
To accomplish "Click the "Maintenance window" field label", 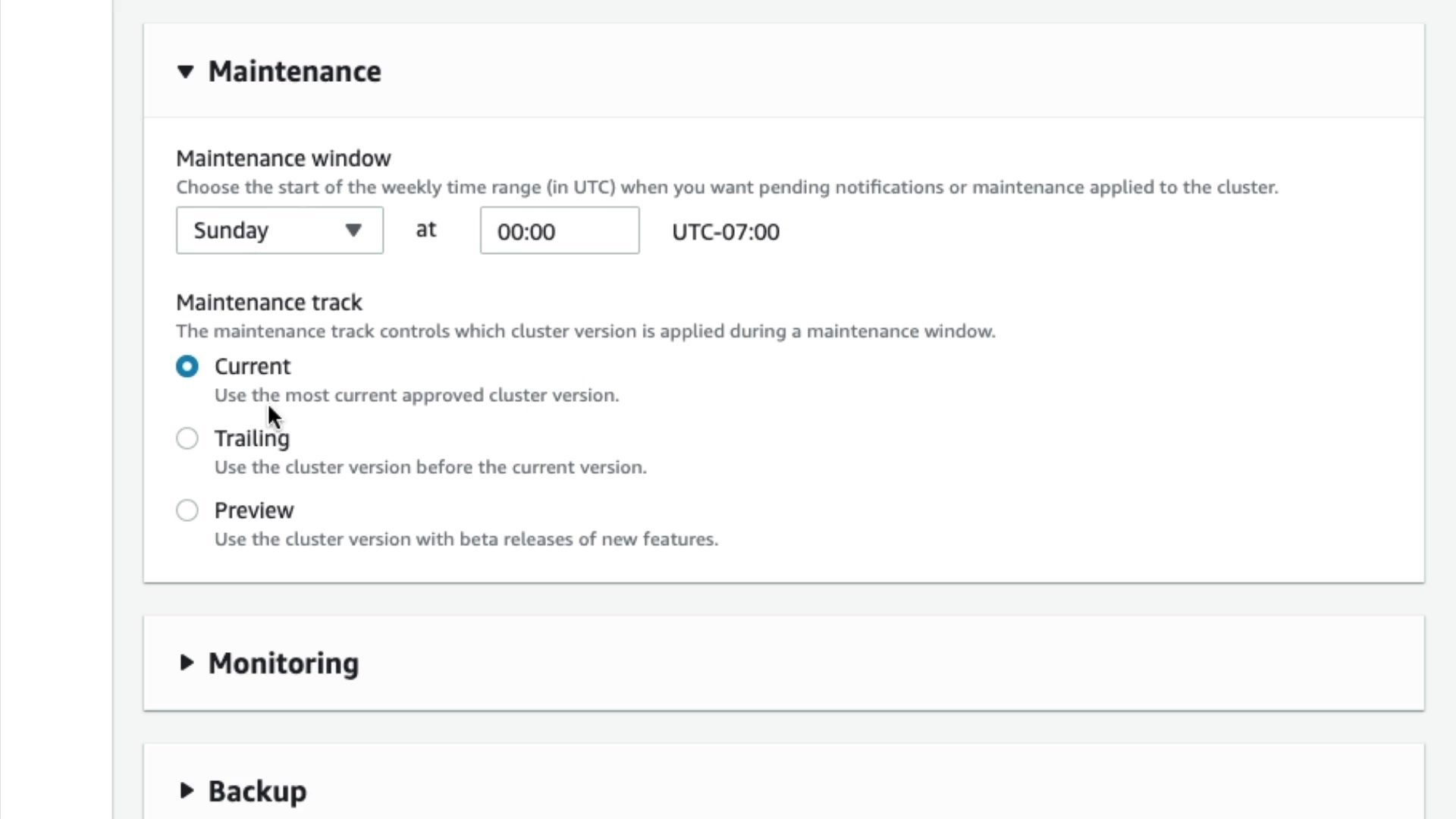I will [x=284, y=158].
